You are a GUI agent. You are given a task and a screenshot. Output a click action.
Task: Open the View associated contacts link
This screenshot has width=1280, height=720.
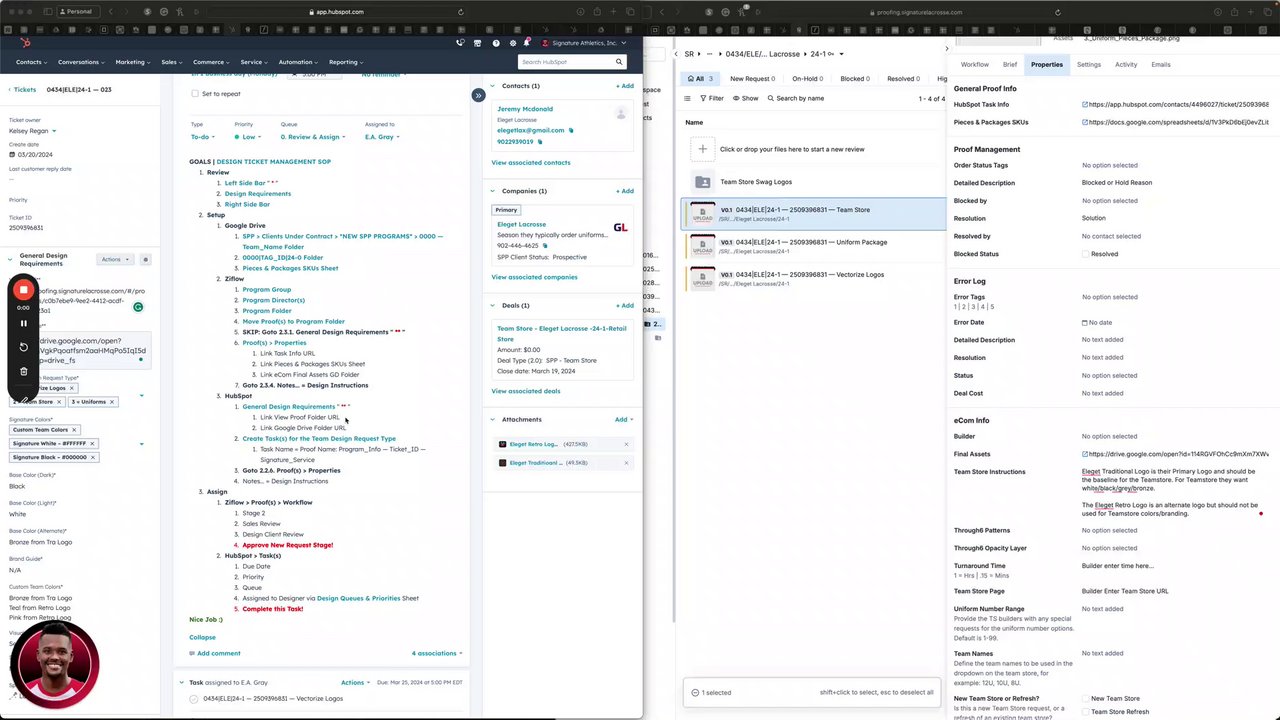[531, 163]
